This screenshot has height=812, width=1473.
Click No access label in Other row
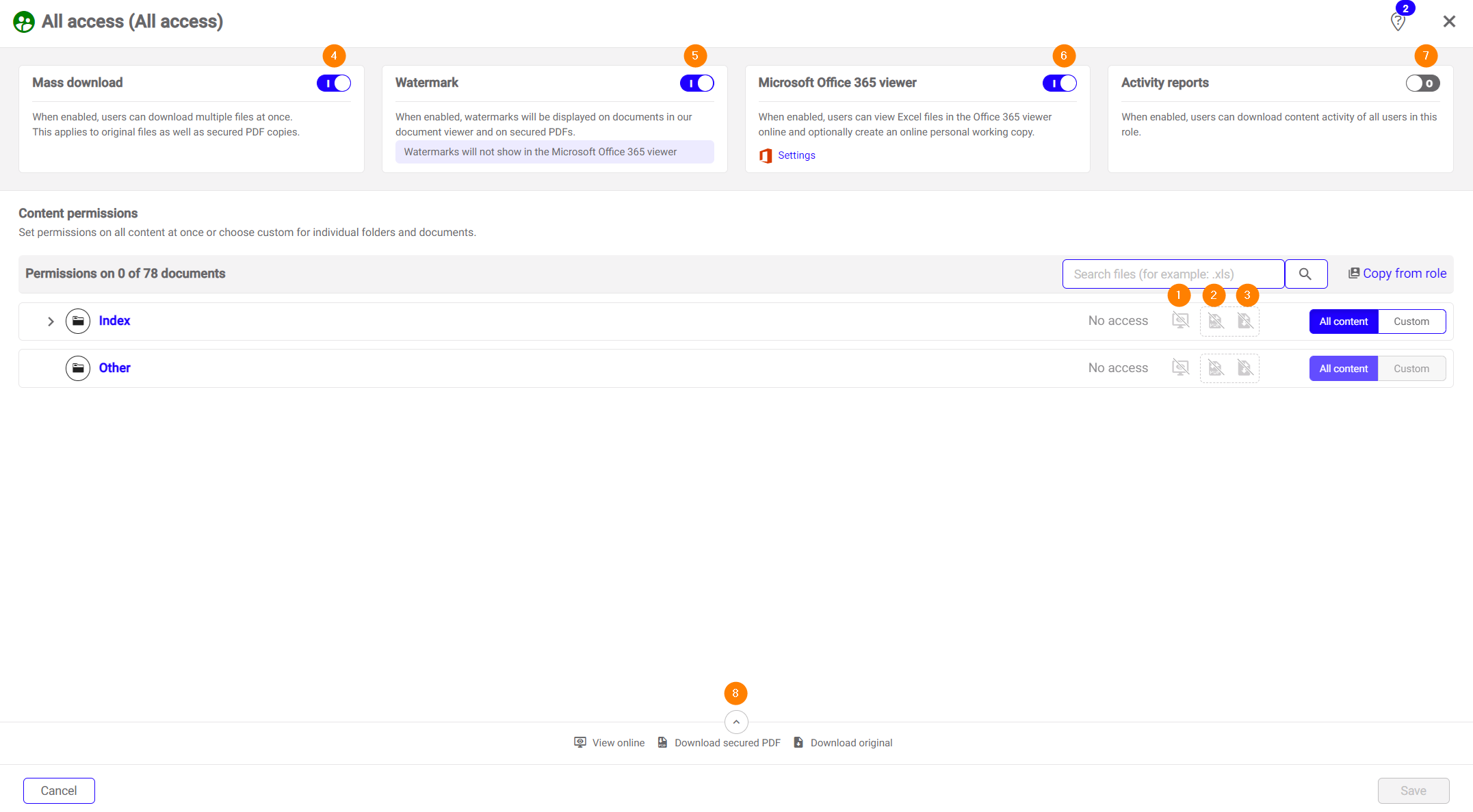point(1118,368)
